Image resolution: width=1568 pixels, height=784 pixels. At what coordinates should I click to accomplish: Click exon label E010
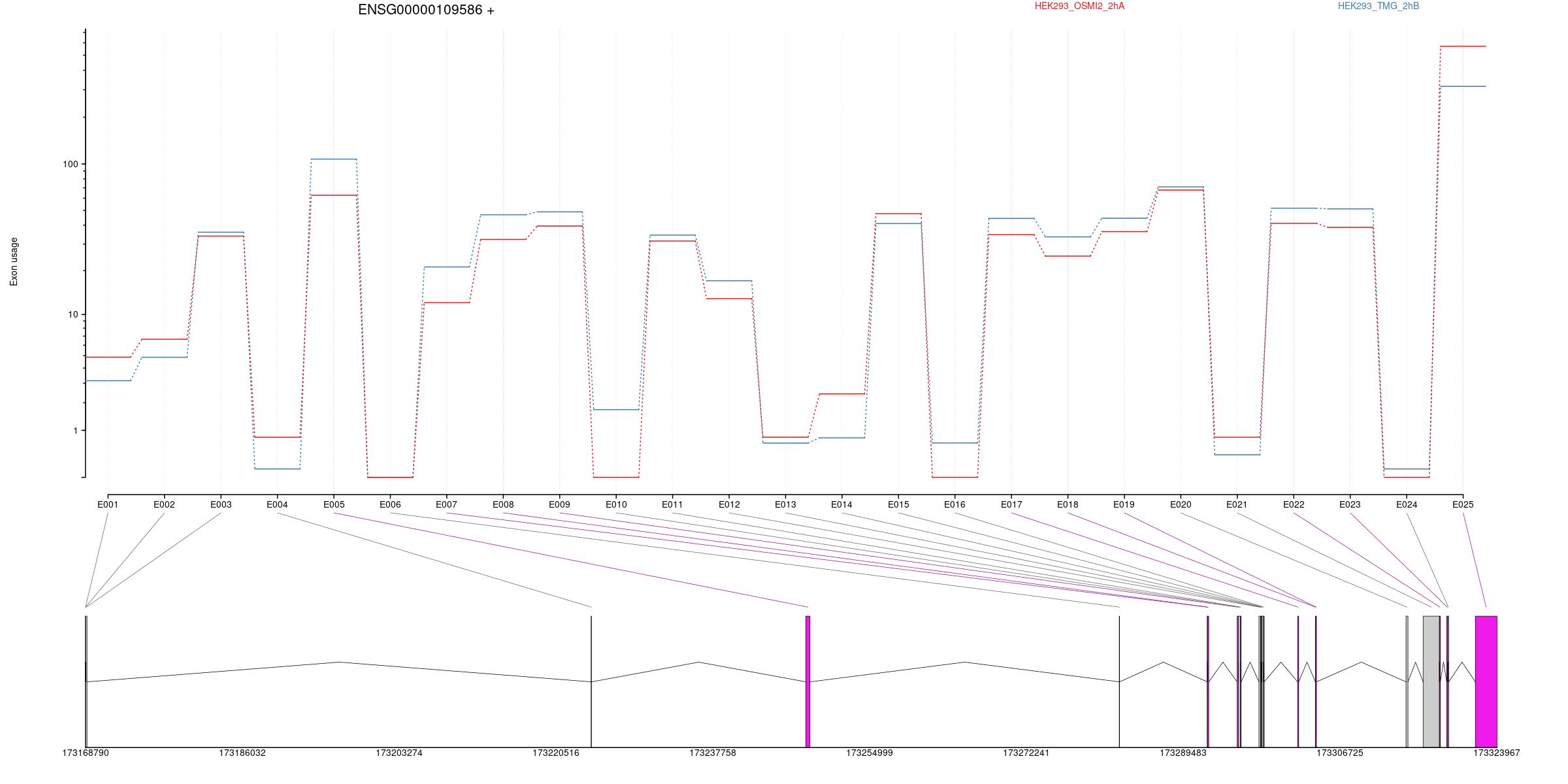click(616, 504)
